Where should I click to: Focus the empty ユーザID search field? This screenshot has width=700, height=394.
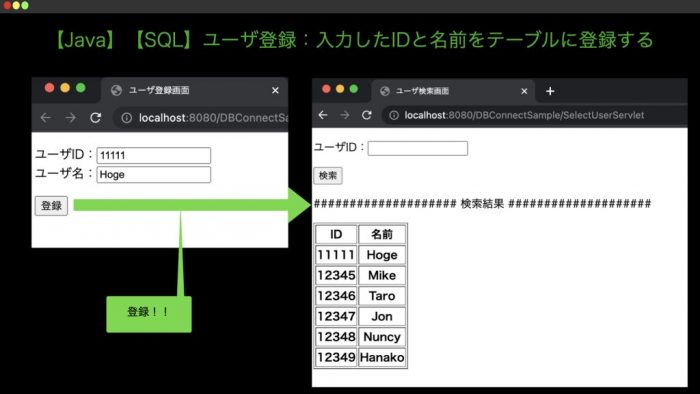point(418,148)
